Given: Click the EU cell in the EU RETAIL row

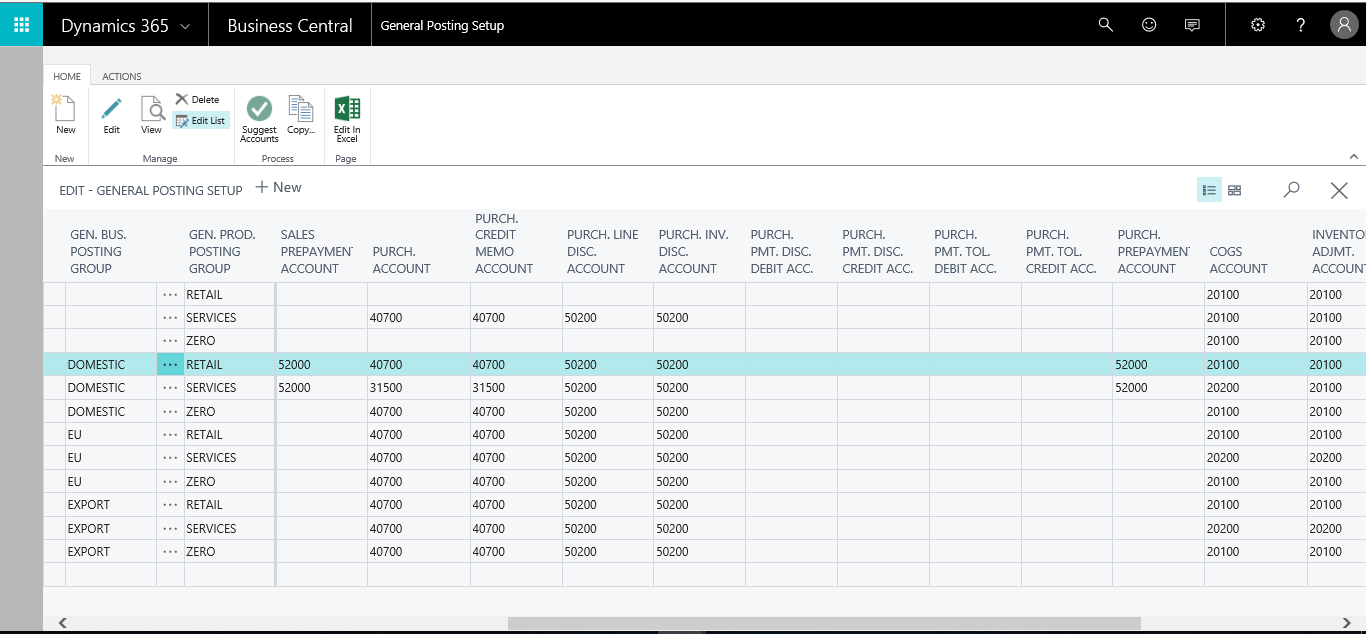Looking at the screenshot, I should (110, 435).
